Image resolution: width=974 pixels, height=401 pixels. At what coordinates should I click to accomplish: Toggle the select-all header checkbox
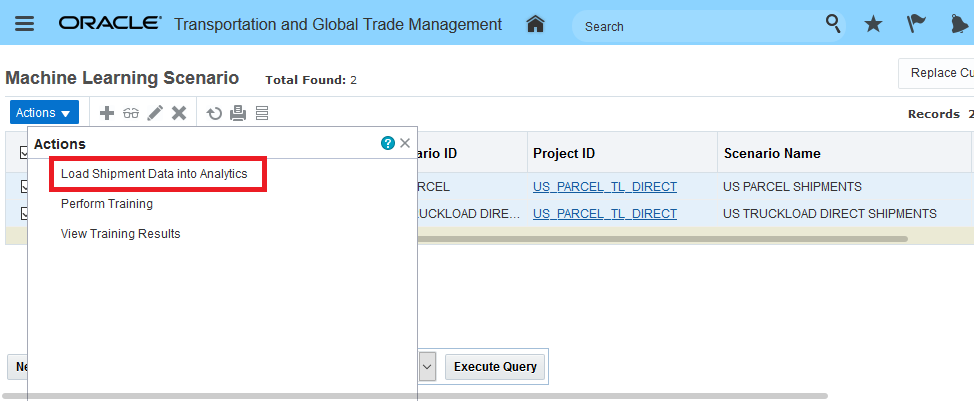(25, 153)
